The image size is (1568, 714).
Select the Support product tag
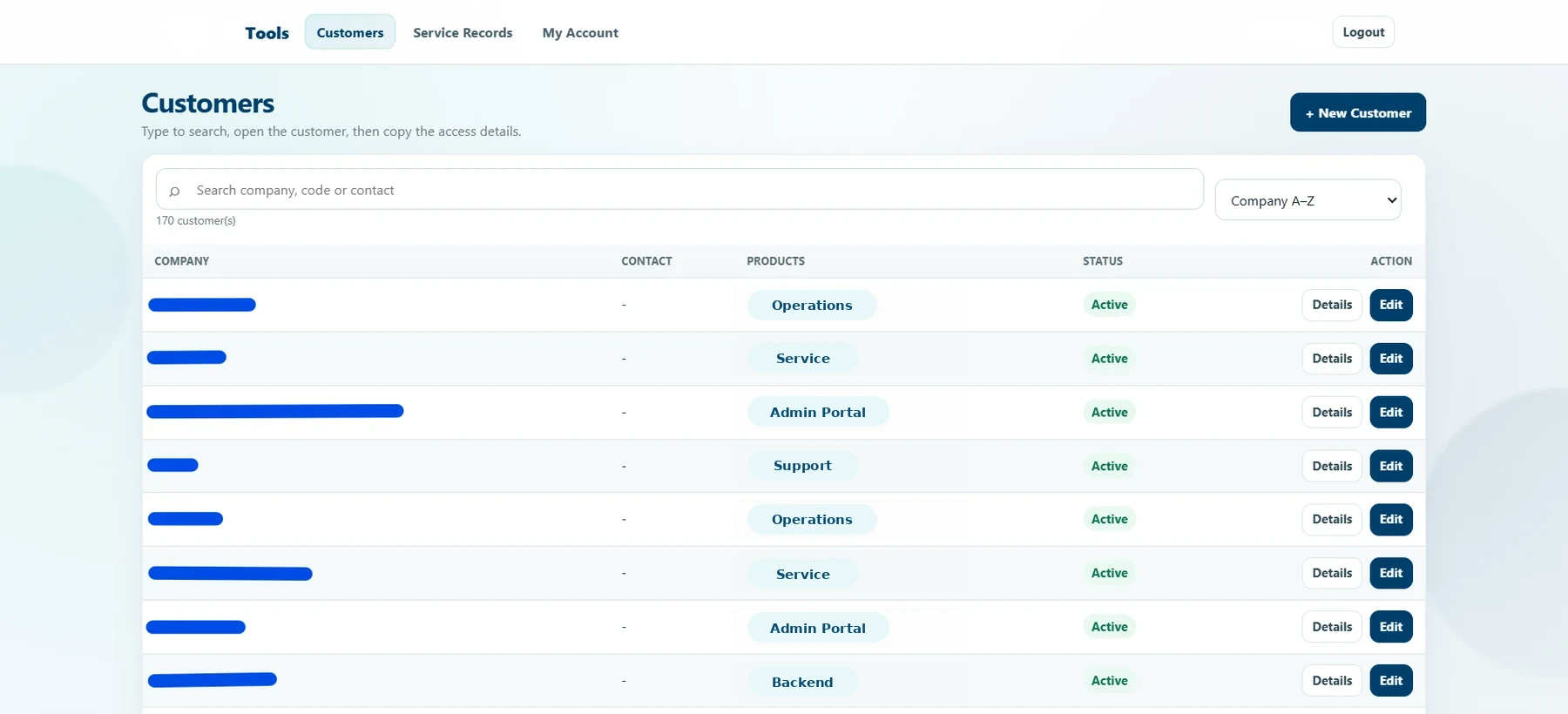[x=802, y=466]
